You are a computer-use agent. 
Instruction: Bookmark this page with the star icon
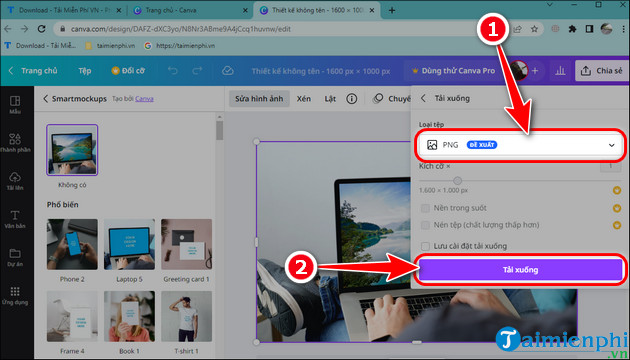(534, 29)
